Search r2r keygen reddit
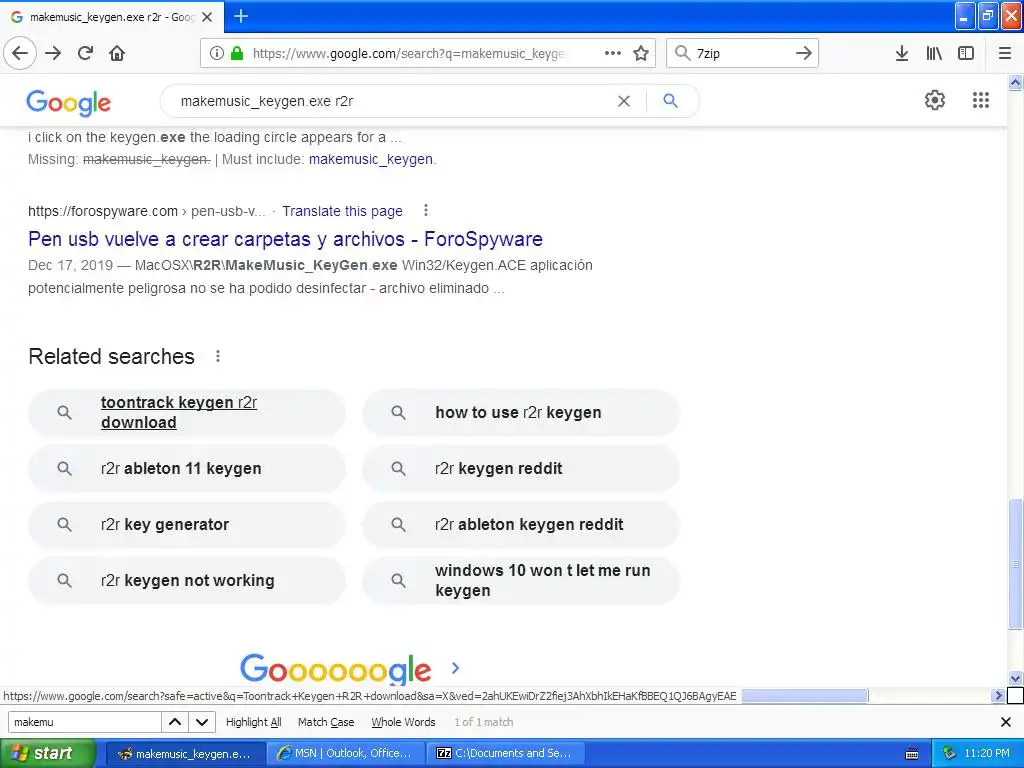 coord(521,468)
